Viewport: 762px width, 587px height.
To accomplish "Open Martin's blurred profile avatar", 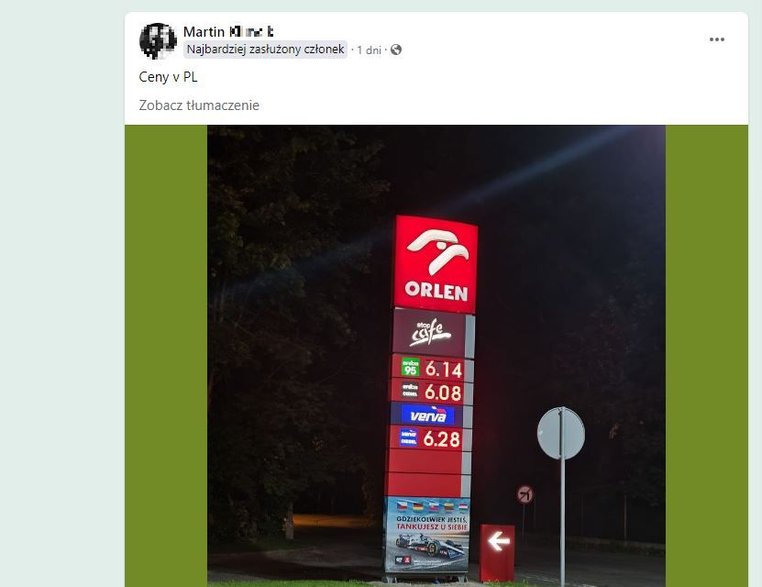I will click(157, 41).
